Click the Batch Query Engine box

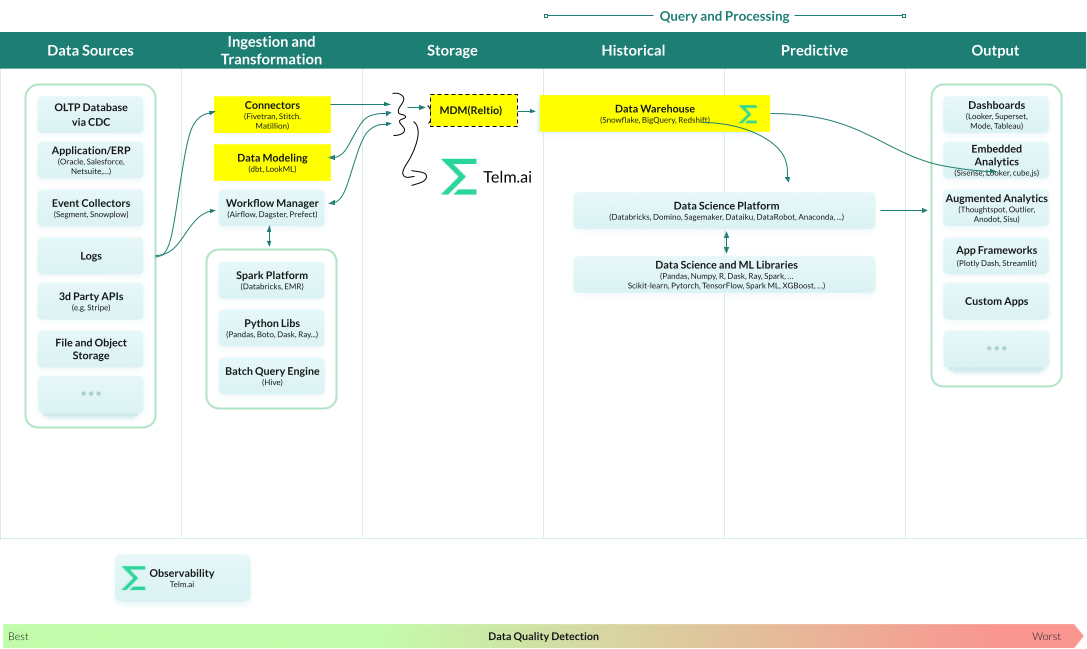click(x=272, y=376)
